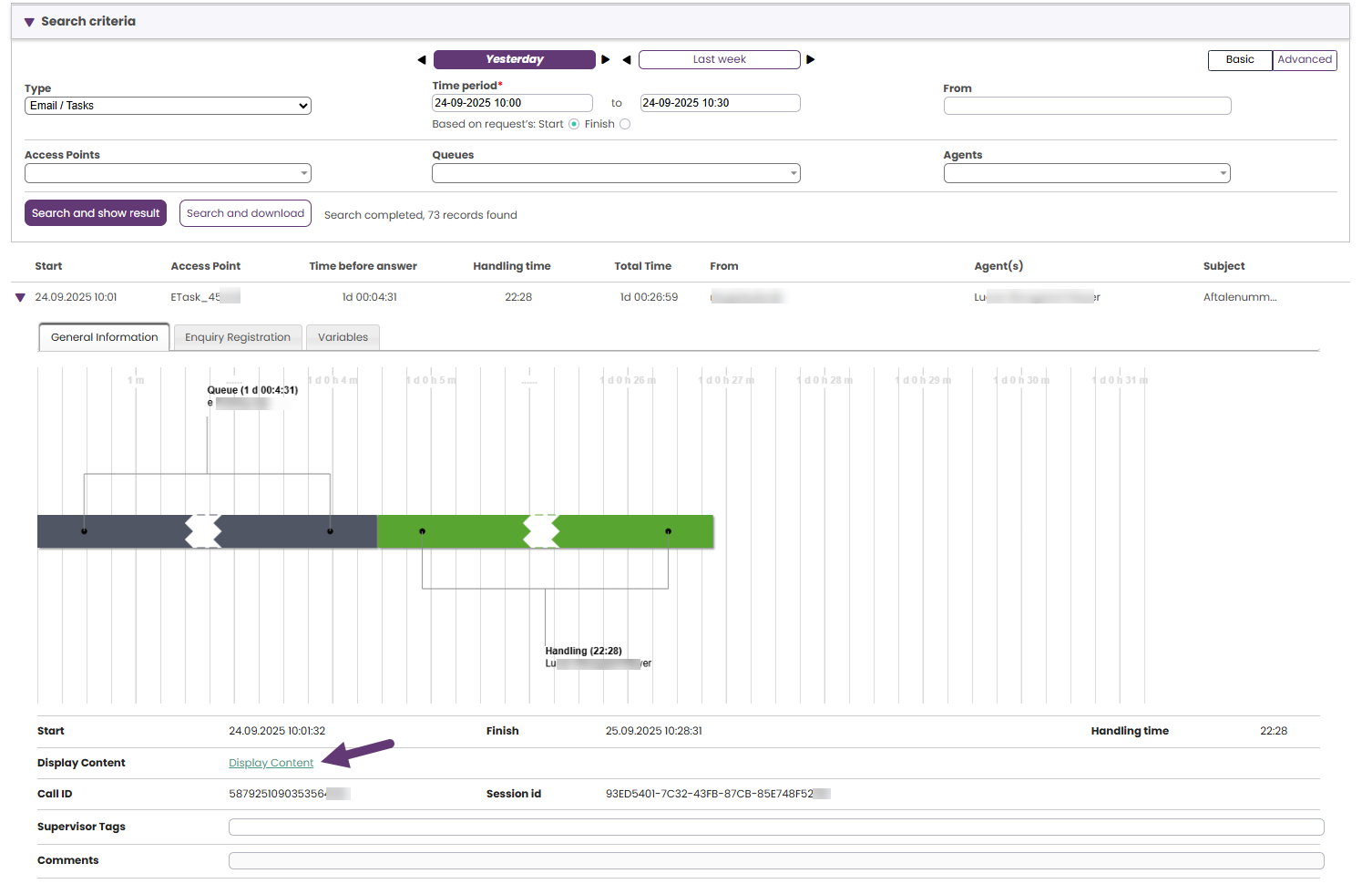Open the Variables tab
The height and width of the screenshot is (884, 1372).
point(343,337)
